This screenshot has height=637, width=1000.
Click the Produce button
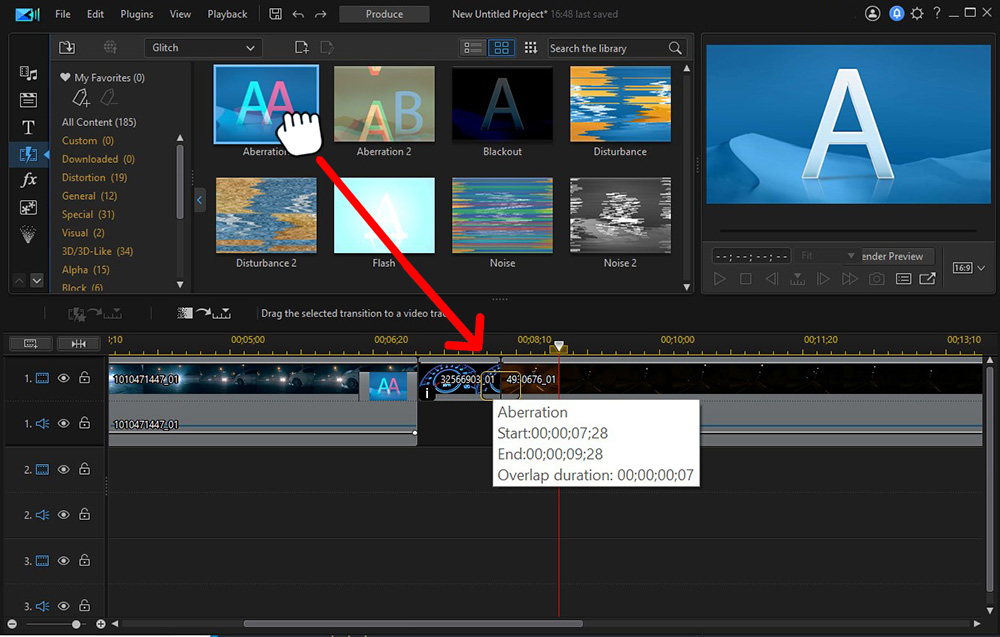[x=384, y=14]
